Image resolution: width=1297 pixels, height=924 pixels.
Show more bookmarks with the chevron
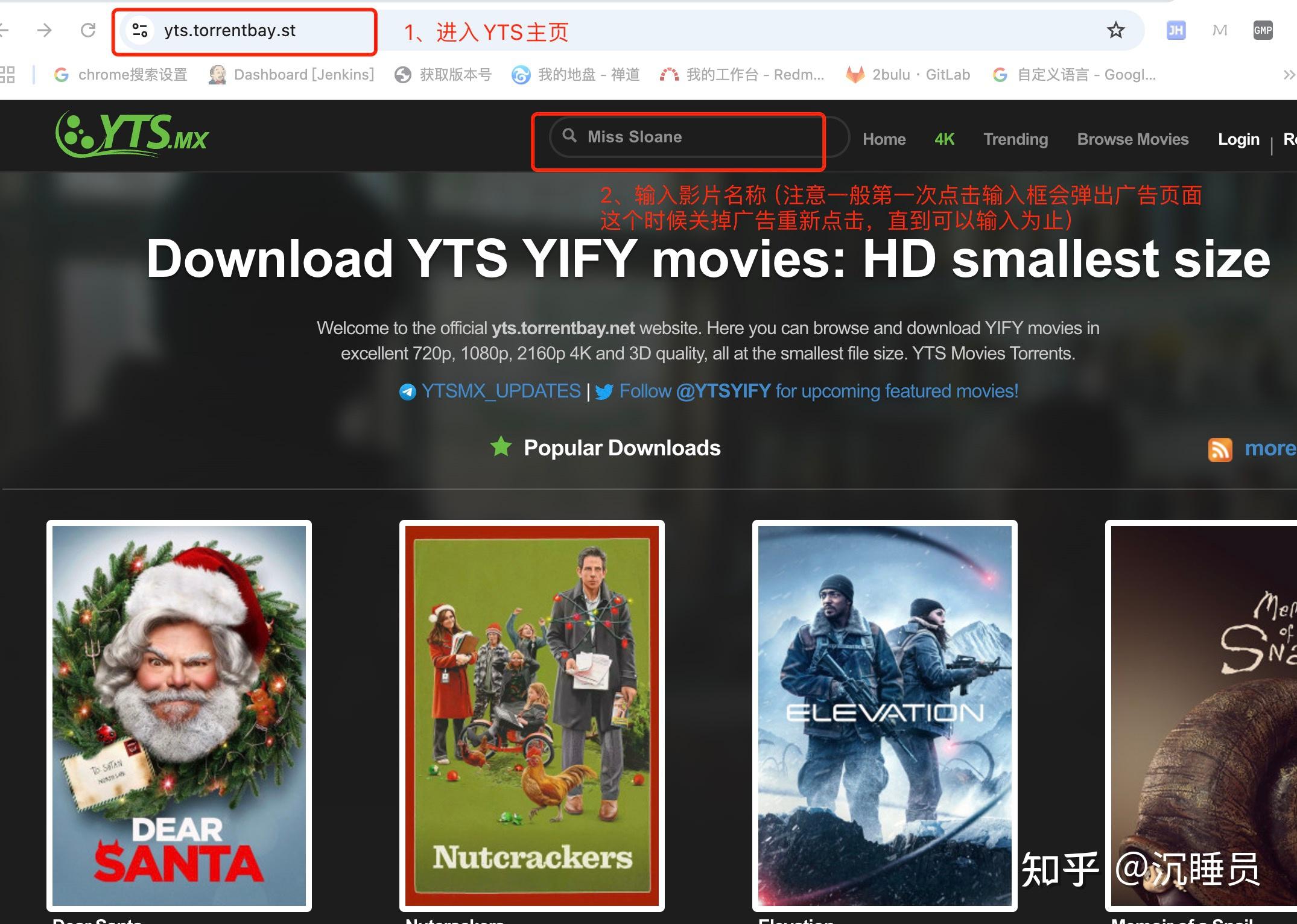click(1289, 75)
